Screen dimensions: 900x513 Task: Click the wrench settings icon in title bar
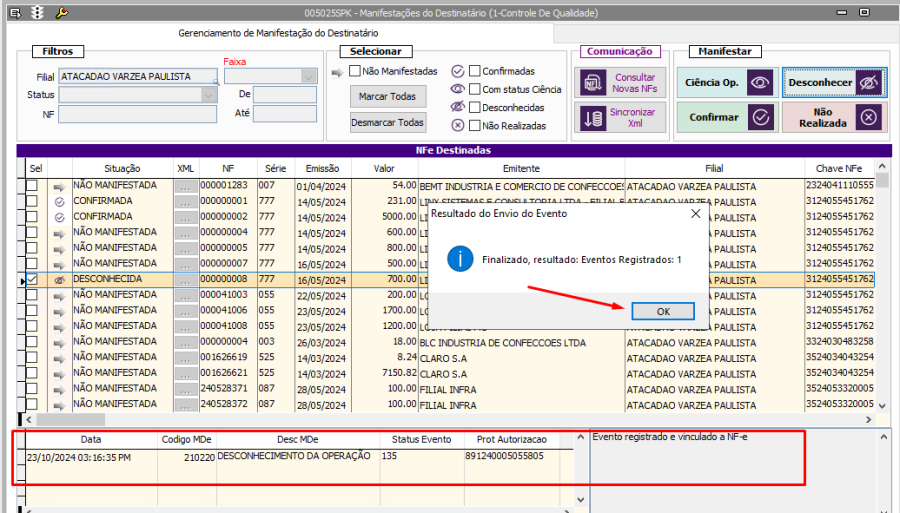click(61, 12)
